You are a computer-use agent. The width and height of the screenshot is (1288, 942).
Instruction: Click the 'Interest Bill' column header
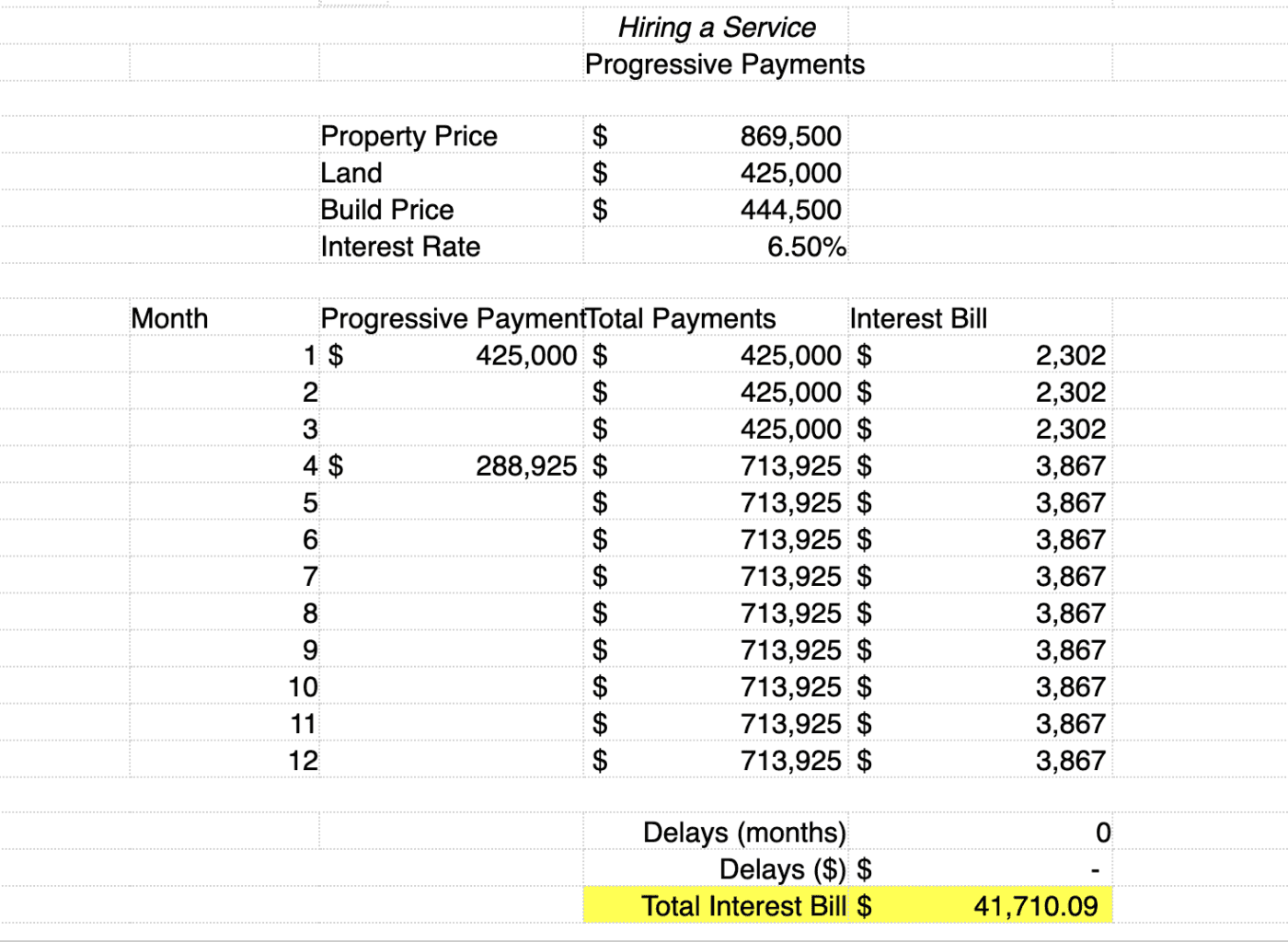click(x=918, y=318)
